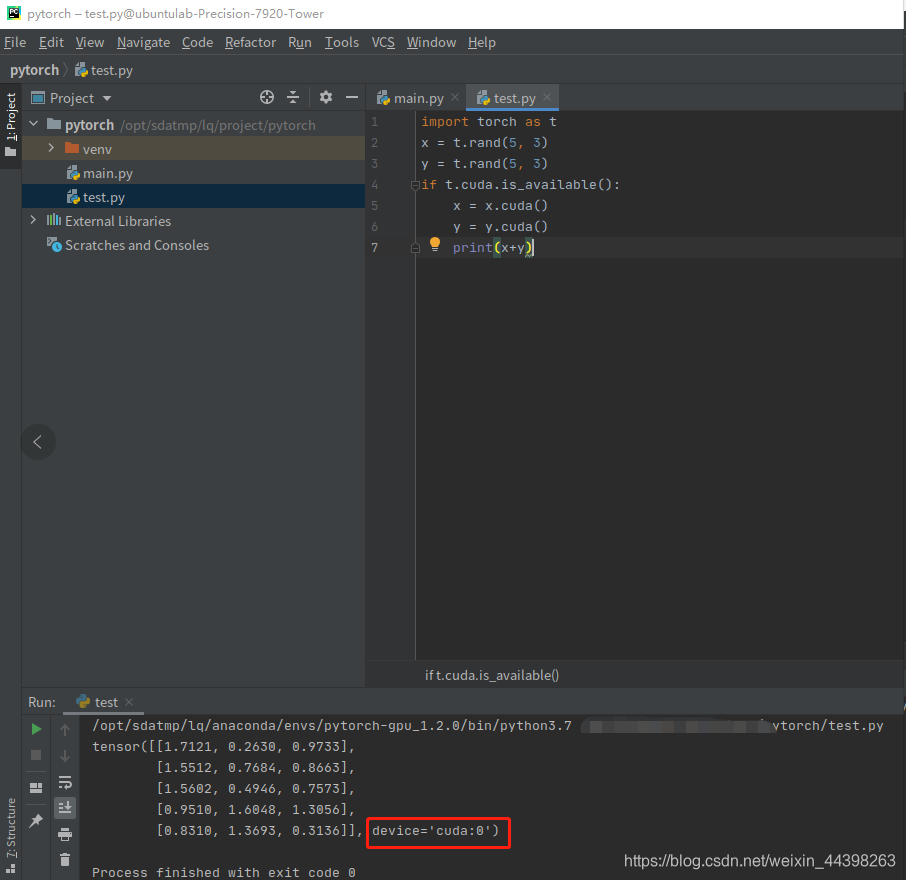Click gutter line number 7

coord(374,248)
